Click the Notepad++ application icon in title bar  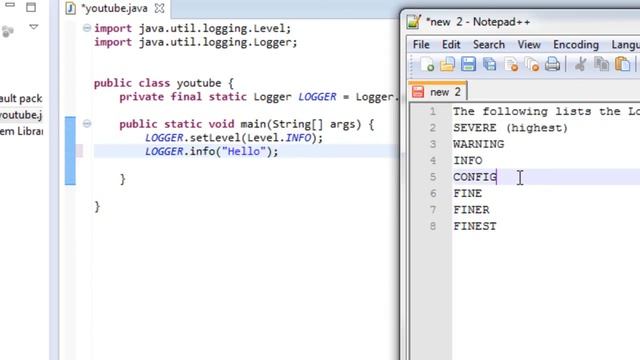click(414, 22)
